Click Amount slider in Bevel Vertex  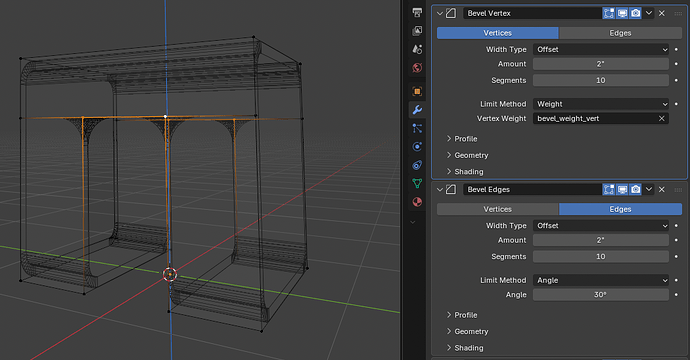(601, 64)
